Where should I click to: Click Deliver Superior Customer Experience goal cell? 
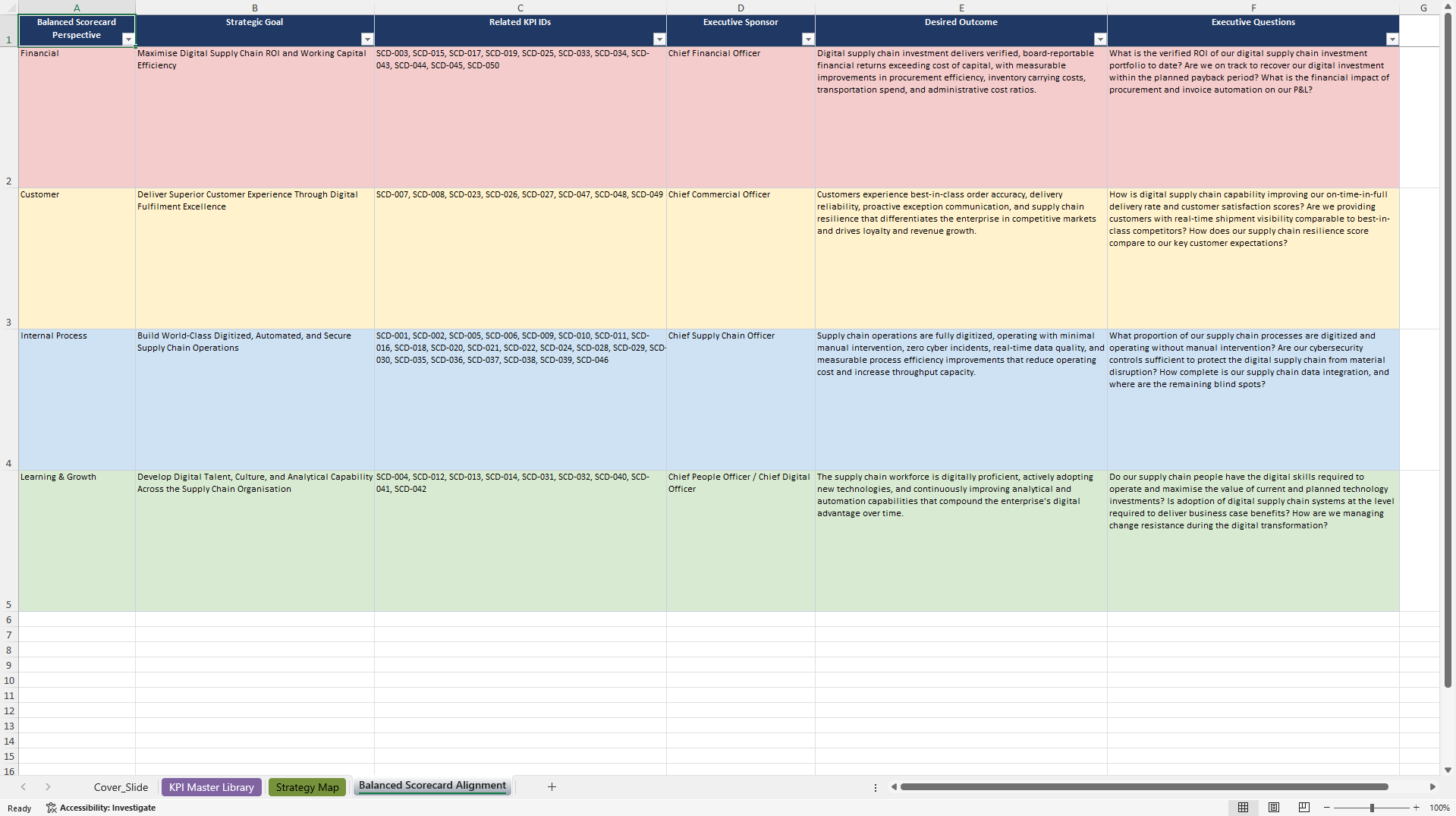[255, 258]
